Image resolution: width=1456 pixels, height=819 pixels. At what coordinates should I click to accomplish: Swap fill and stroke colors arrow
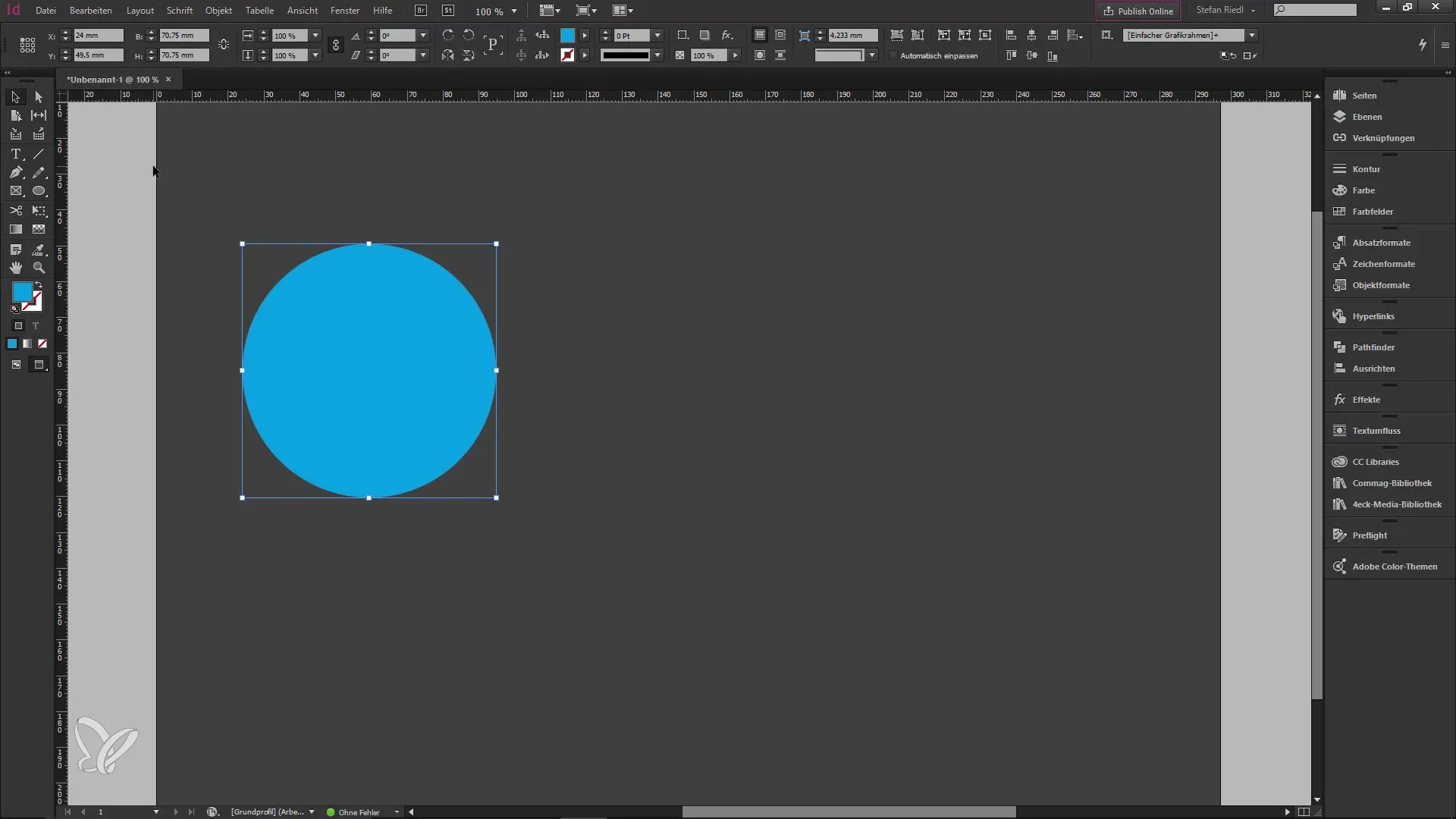tap(39, 285)
